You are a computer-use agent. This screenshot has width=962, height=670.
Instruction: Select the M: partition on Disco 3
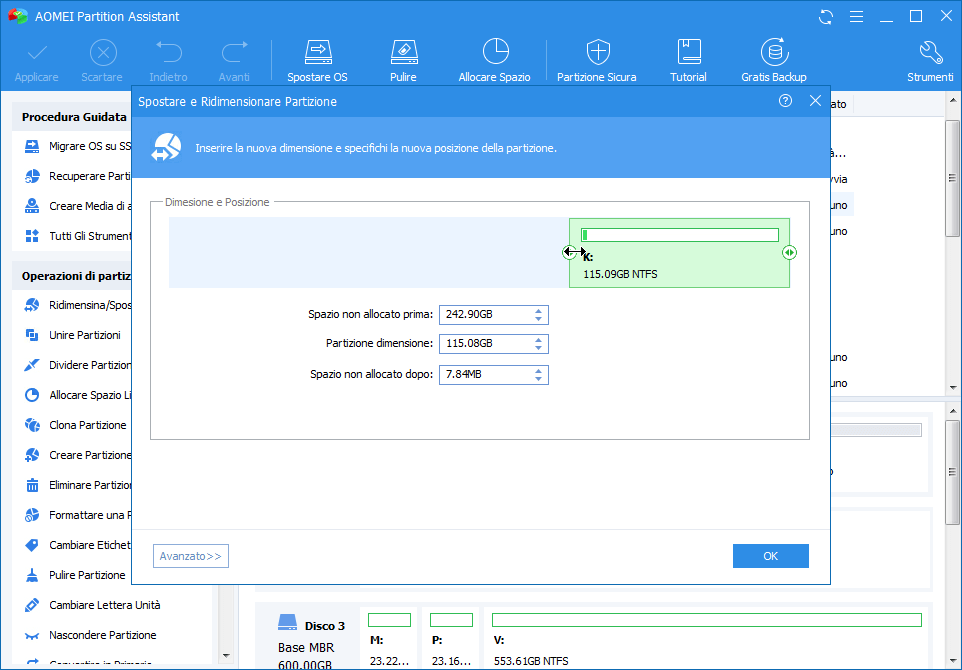tap(389, 639)
